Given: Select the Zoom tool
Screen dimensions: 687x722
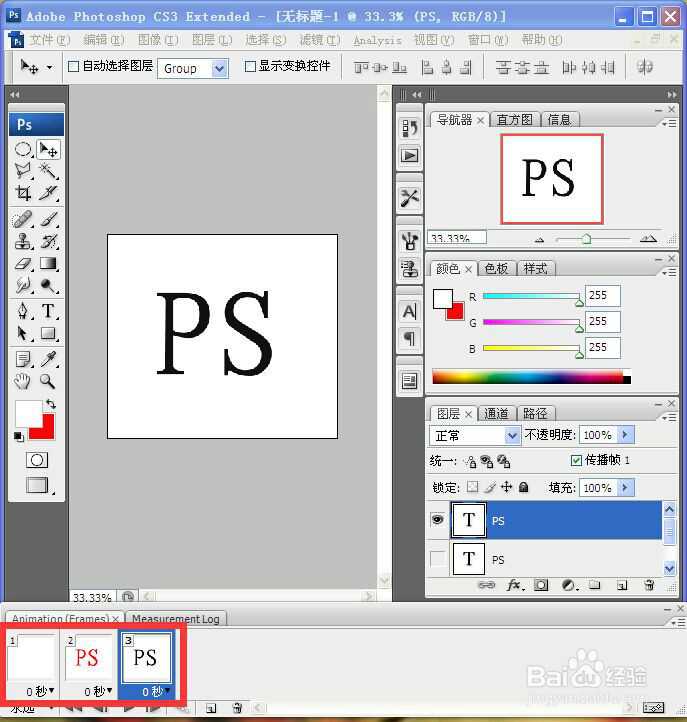Looking at the screenshot, I should point(48,381).
